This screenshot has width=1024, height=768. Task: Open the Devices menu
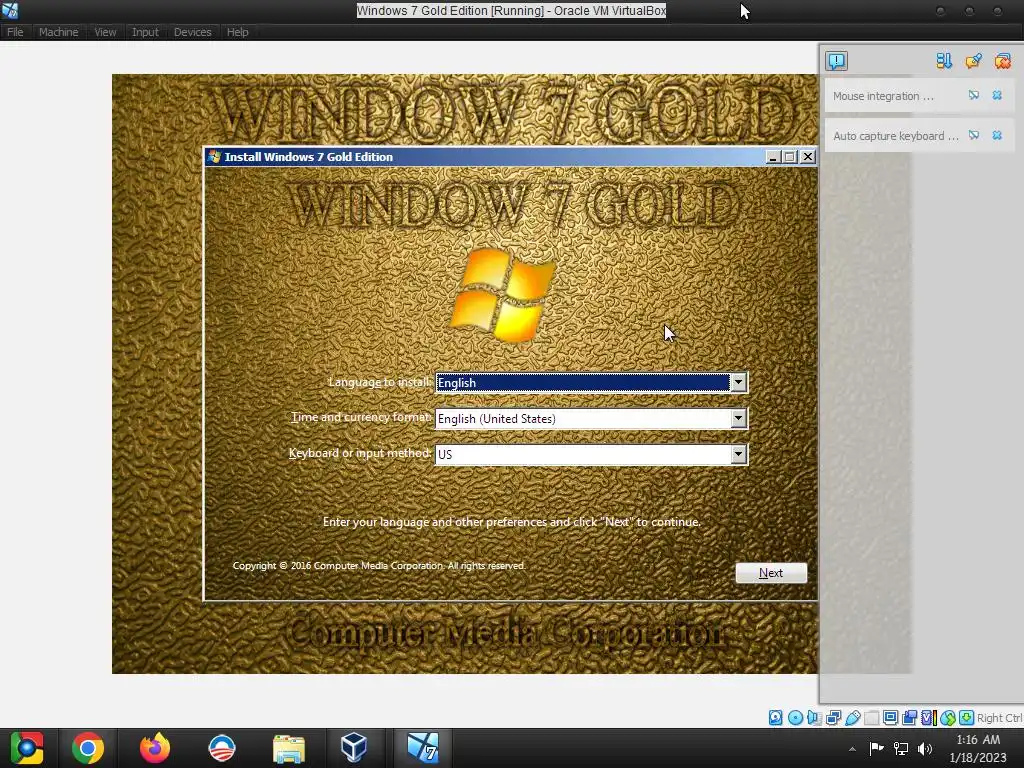coord(193,32)
